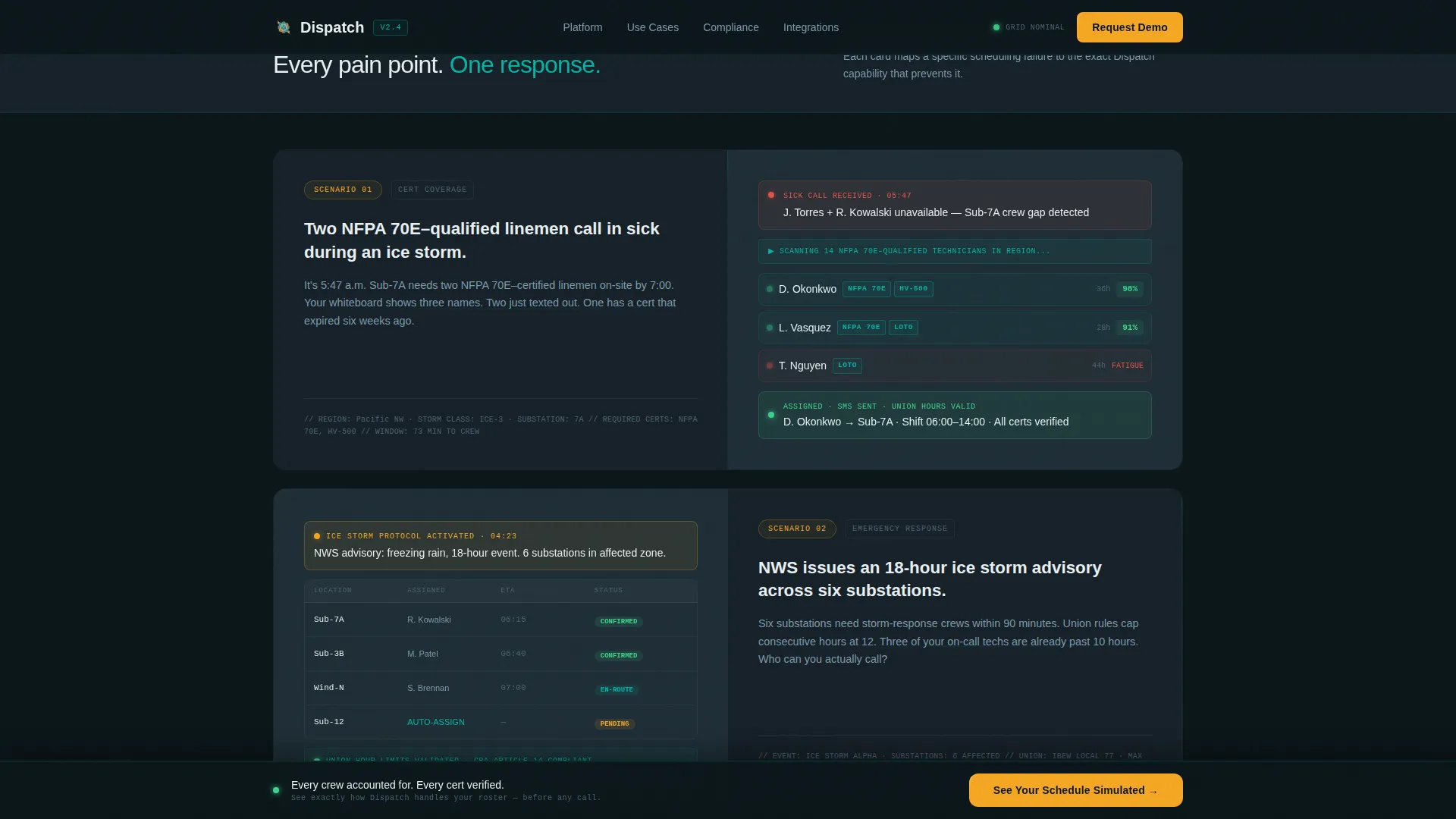
Task: Click the Dispatch logo icon
Action: pos(284,27)
